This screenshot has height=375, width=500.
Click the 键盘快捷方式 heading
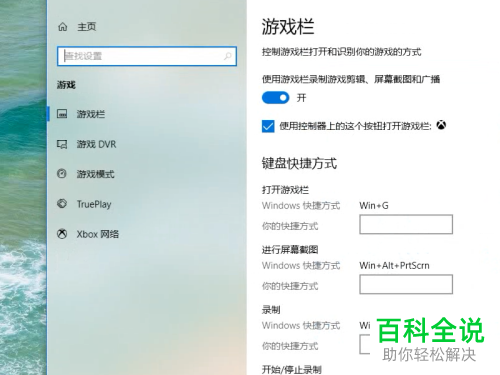point(299,164)
